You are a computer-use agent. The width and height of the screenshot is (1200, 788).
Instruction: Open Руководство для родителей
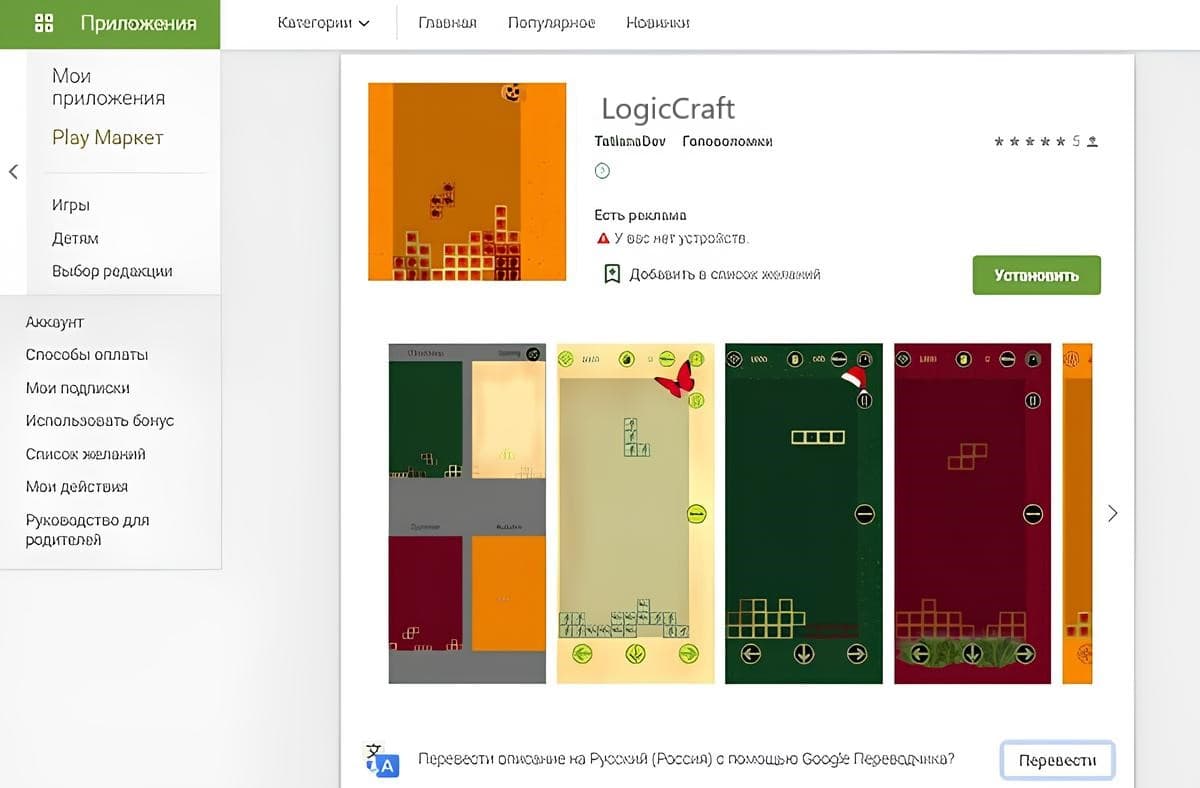[x=88, y=530]
